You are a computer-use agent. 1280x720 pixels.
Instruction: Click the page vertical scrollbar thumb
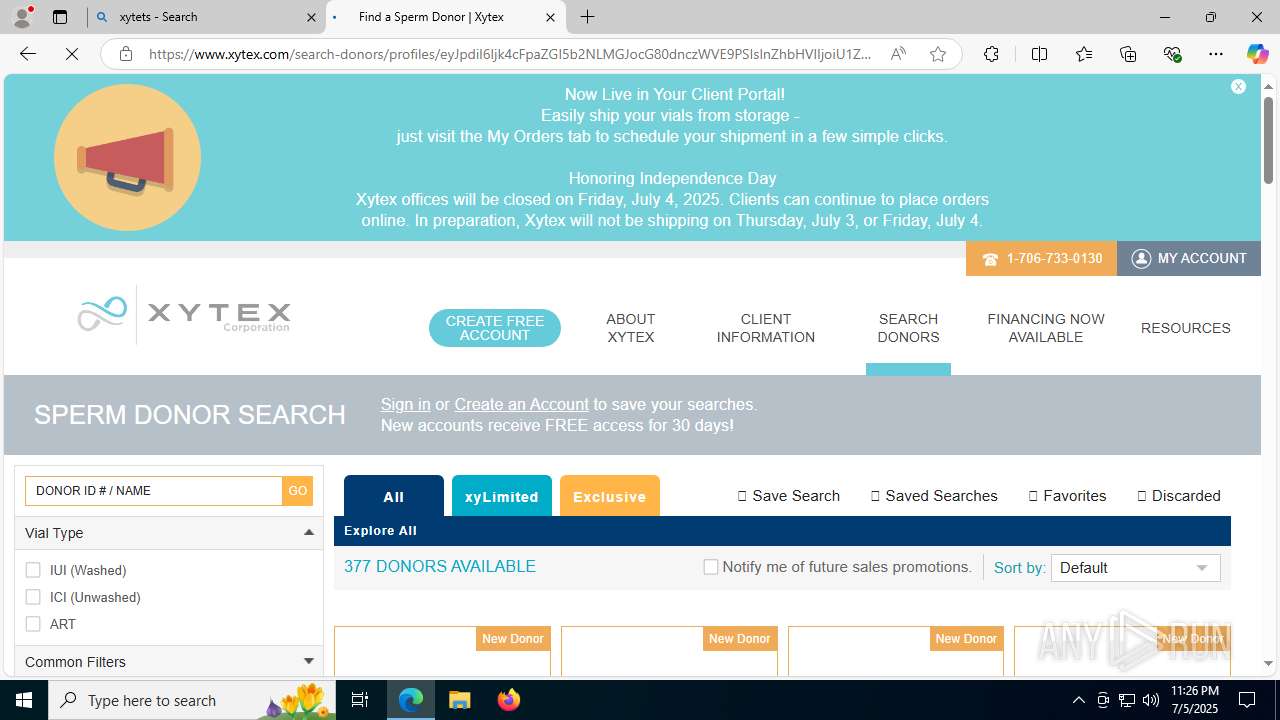(x=1268, y=140)
